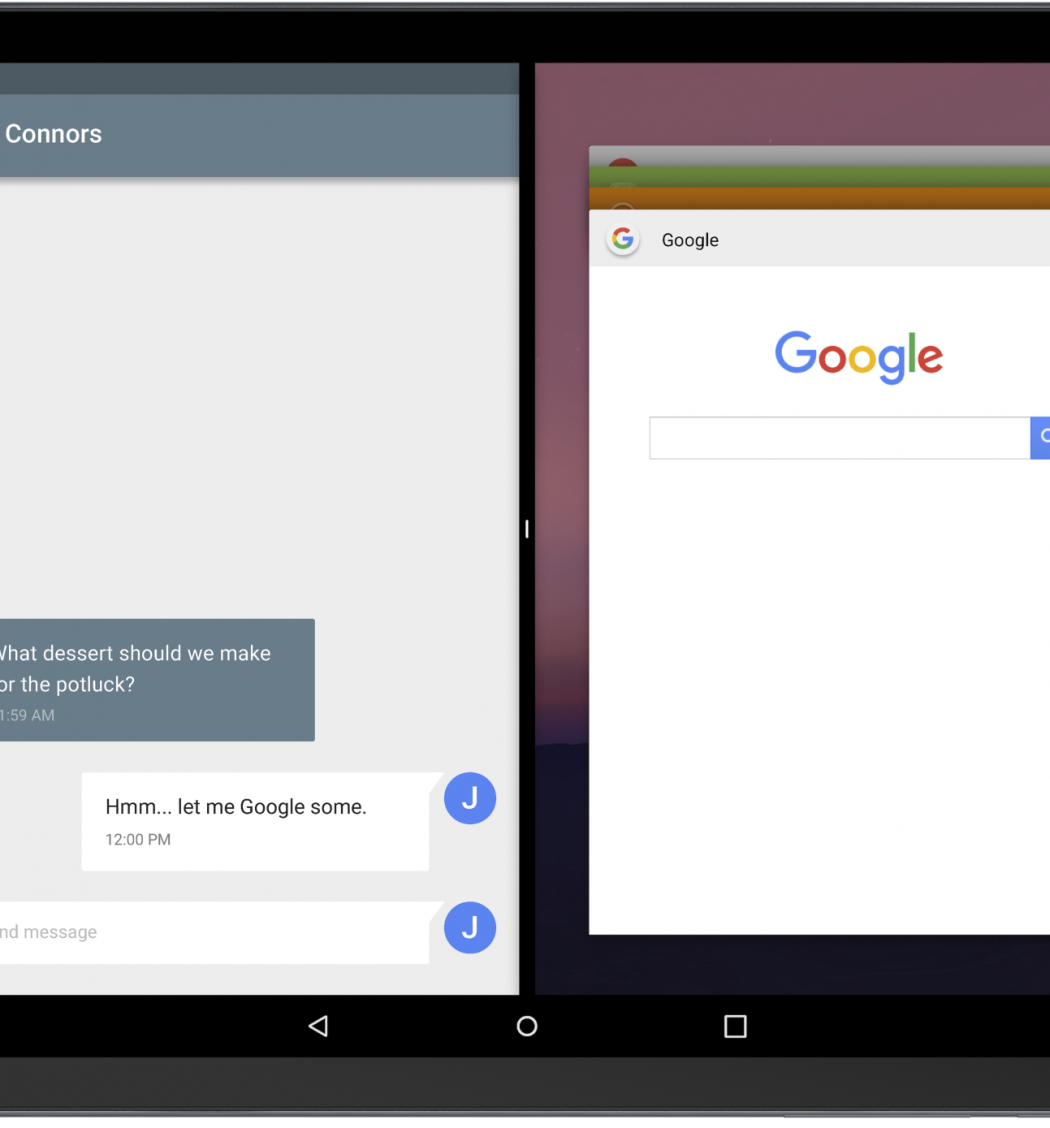
Task: Tap the J avatar next to 'Hmm... let me Google some.'
Action: pyautogui.click(x=470, y=798)
